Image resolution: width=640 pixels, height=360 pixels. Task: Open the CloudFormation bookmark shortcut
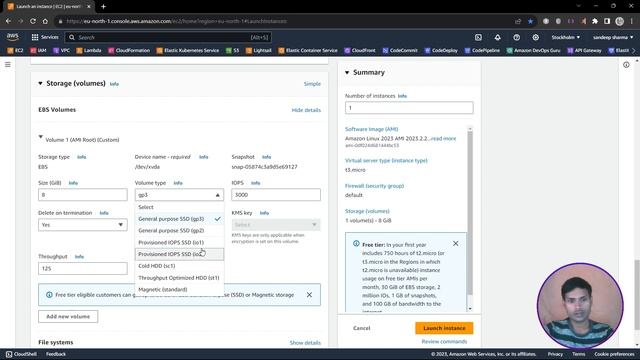pyautogui.click(x=129, y=51)
